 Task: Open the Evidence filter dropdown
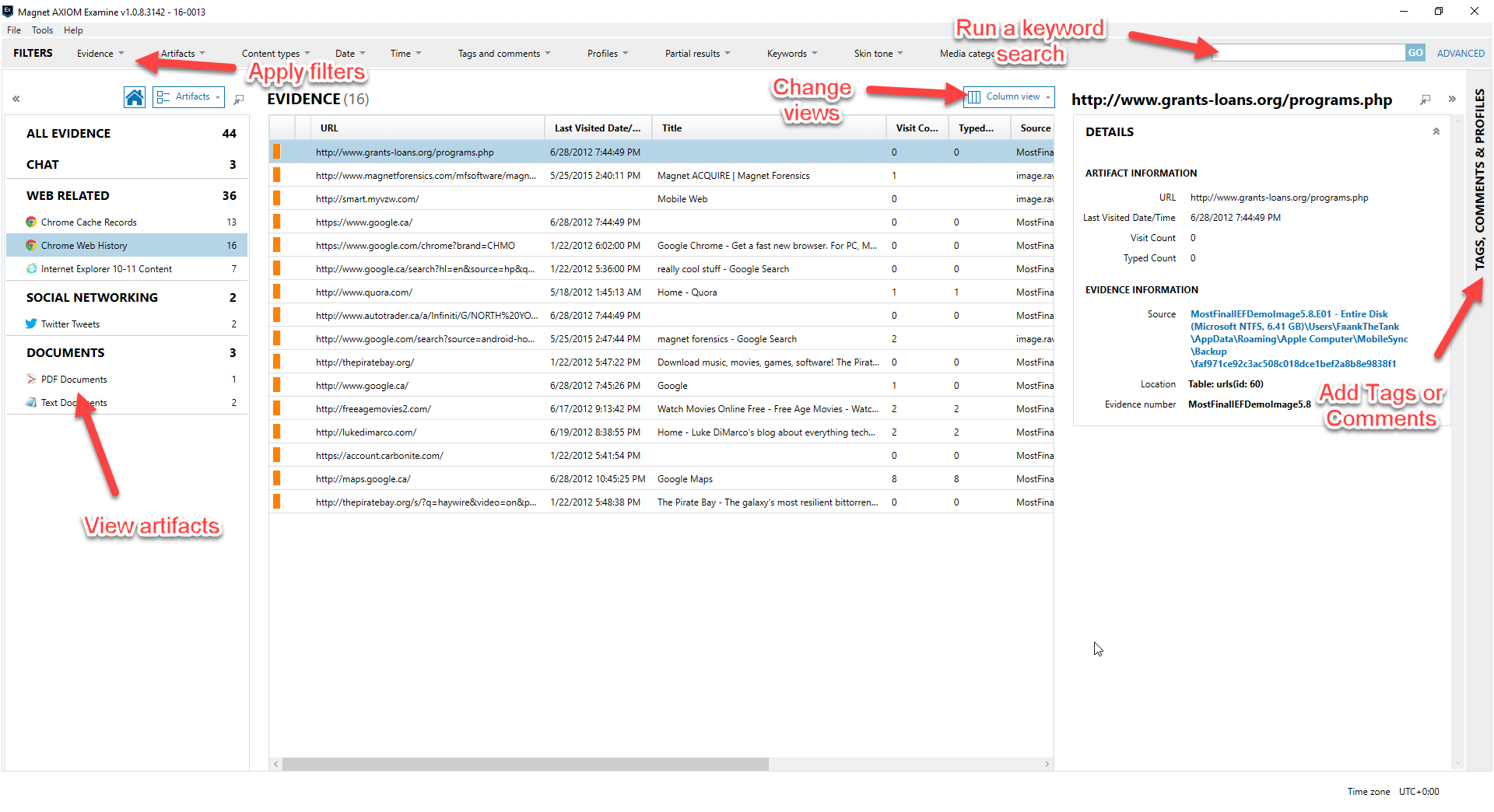pyautogui.click(x=100, y=54)
